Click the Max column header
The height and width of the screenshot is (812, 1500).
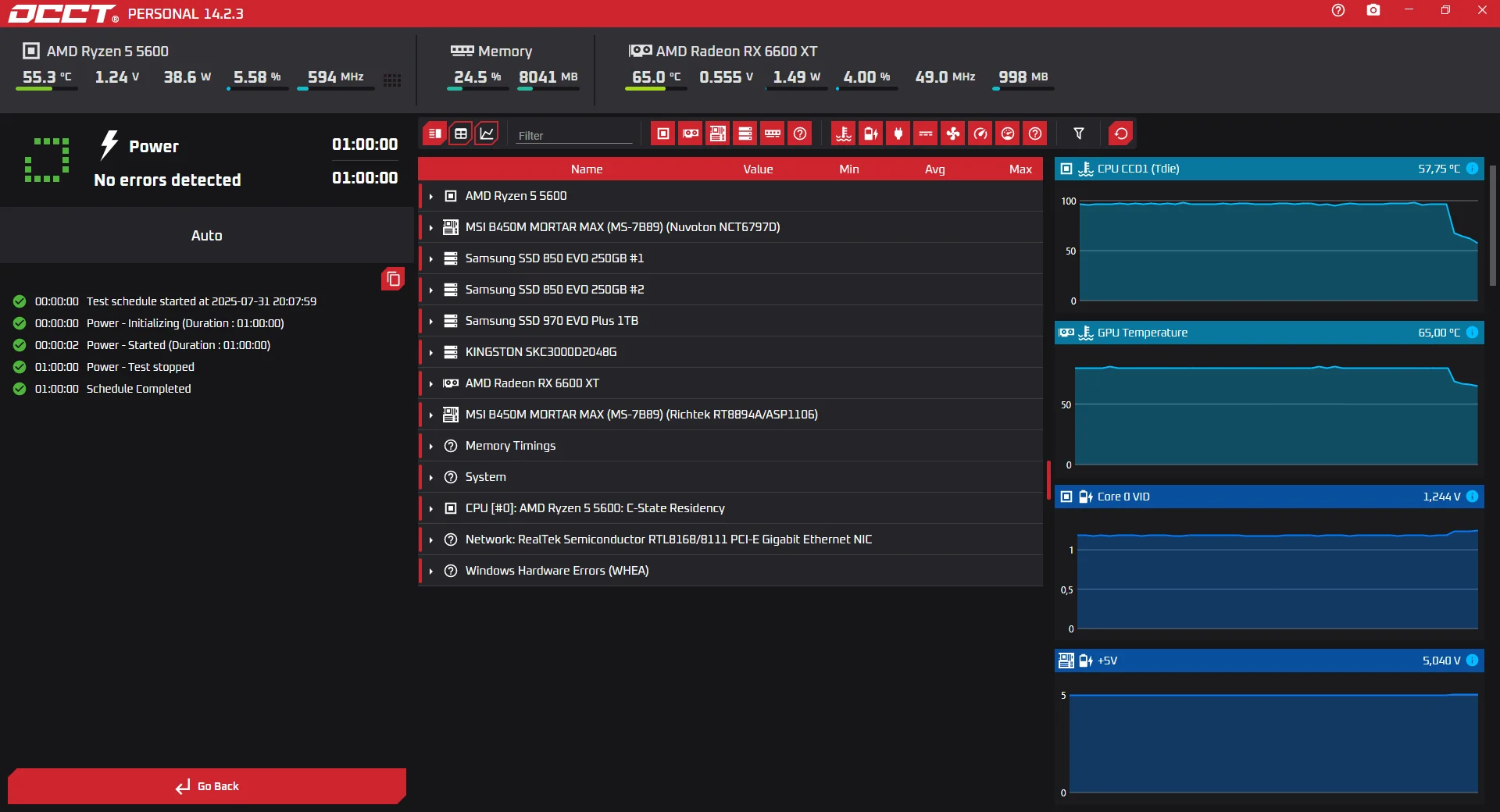point(1020,169)
